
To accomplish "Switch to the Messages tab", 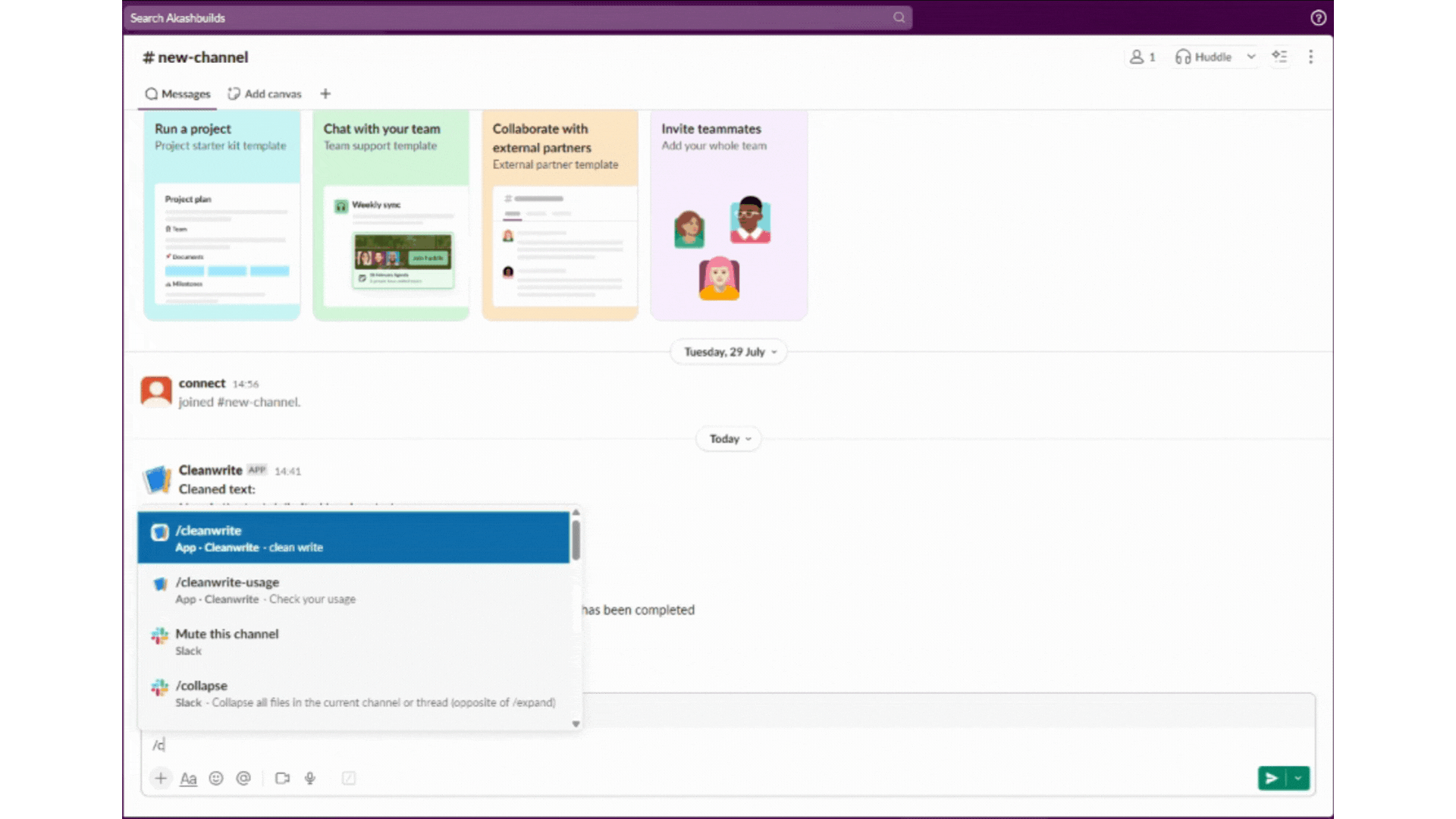I will (x=177, y=94).
